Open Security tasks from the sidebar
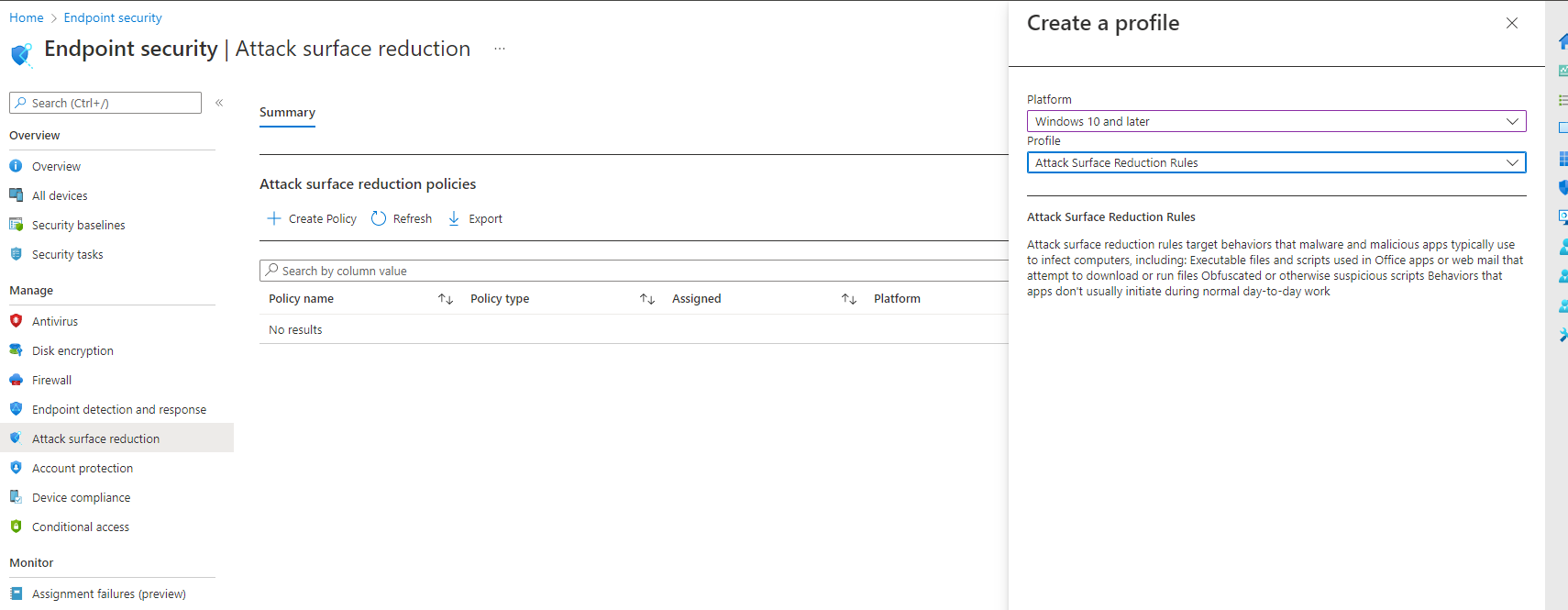 click(67, 254)
